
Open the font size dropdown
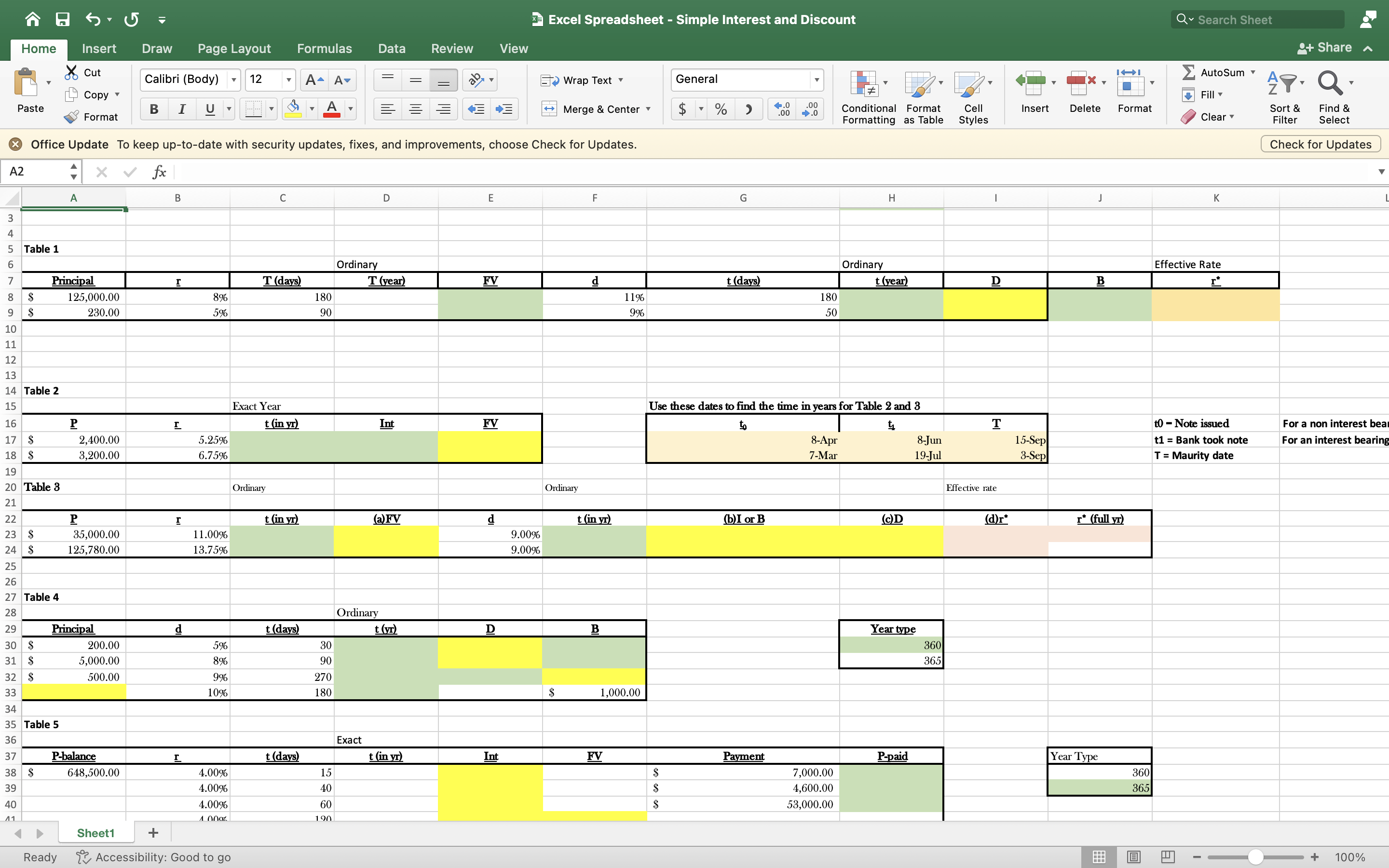tap(289, 80)
